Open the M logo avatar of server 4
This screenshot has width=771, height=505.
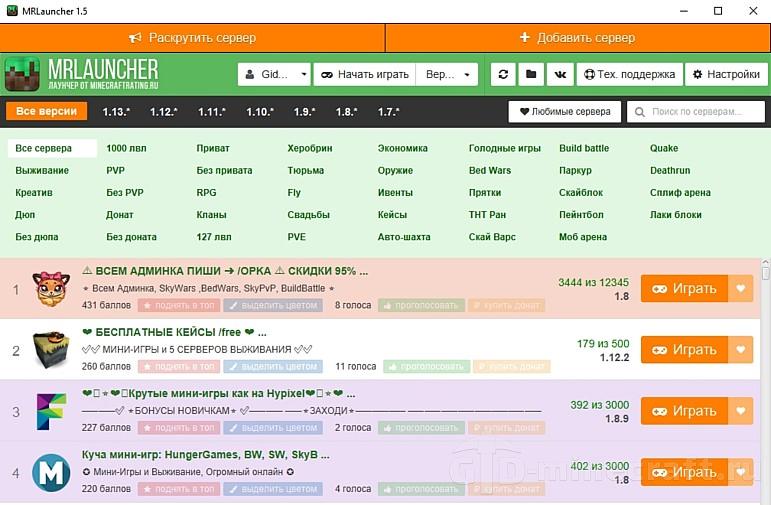51,473
